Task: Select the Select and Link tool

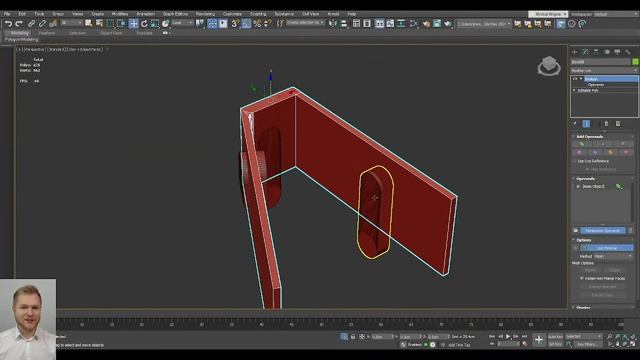Action: click(x=31, y=24)
